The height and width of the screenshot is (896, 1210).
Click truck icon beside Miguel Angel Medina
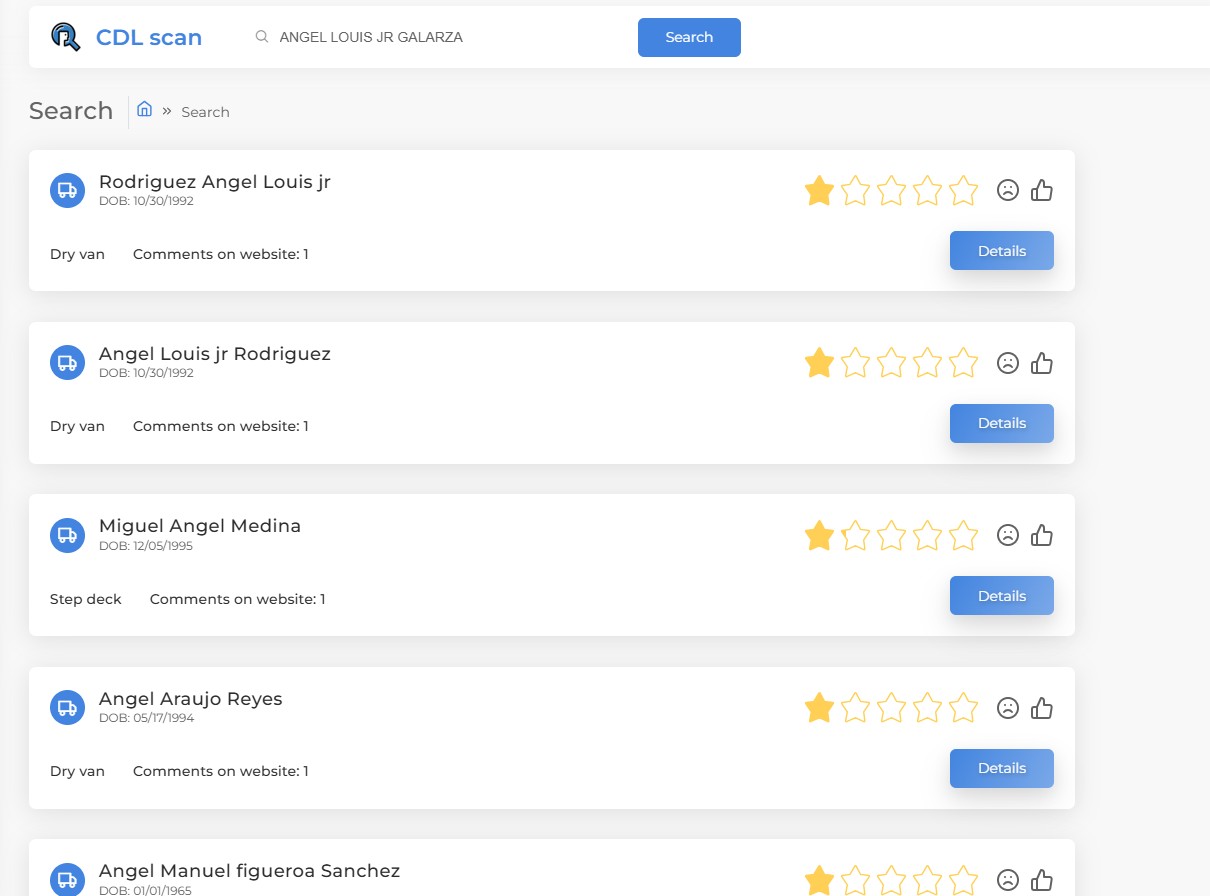click(x=67, y=535)
